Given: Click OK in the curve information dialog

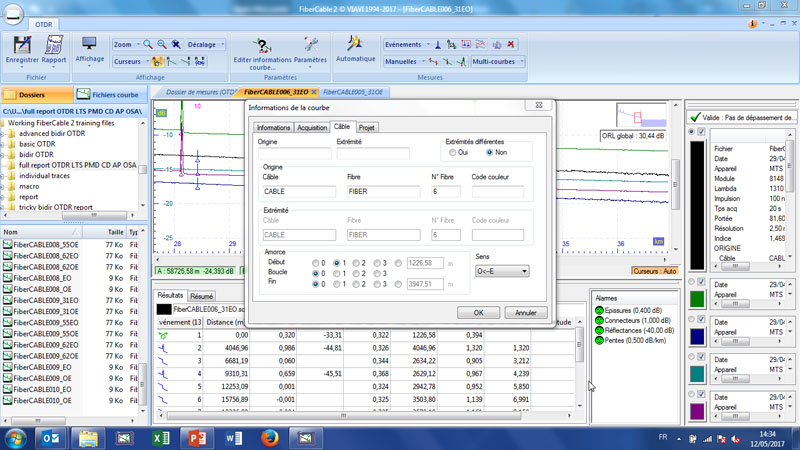Looking at the screenshot, I should tap(478, 313).
